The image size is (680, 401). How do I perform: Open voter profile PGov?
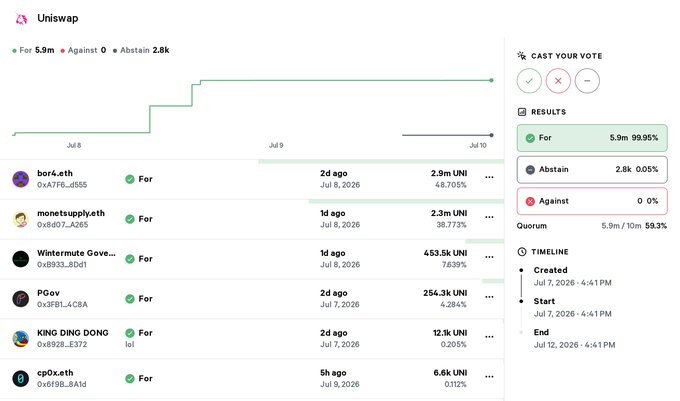pyautogui.click(x=48, y=293)
